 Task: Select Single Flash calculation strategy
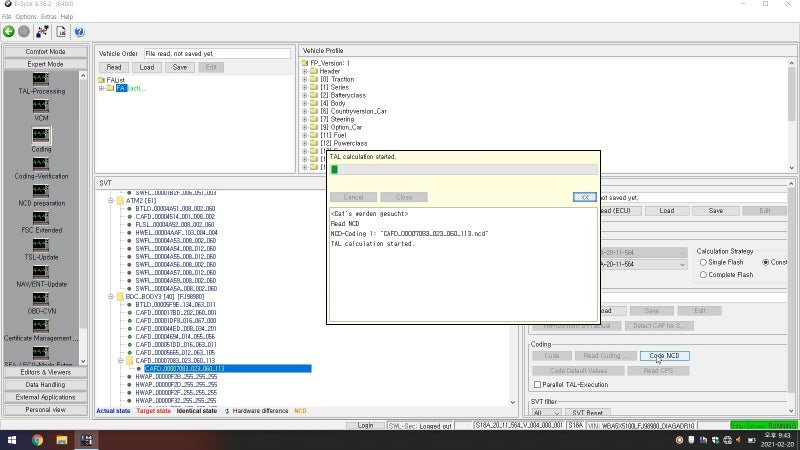[703, 262]
